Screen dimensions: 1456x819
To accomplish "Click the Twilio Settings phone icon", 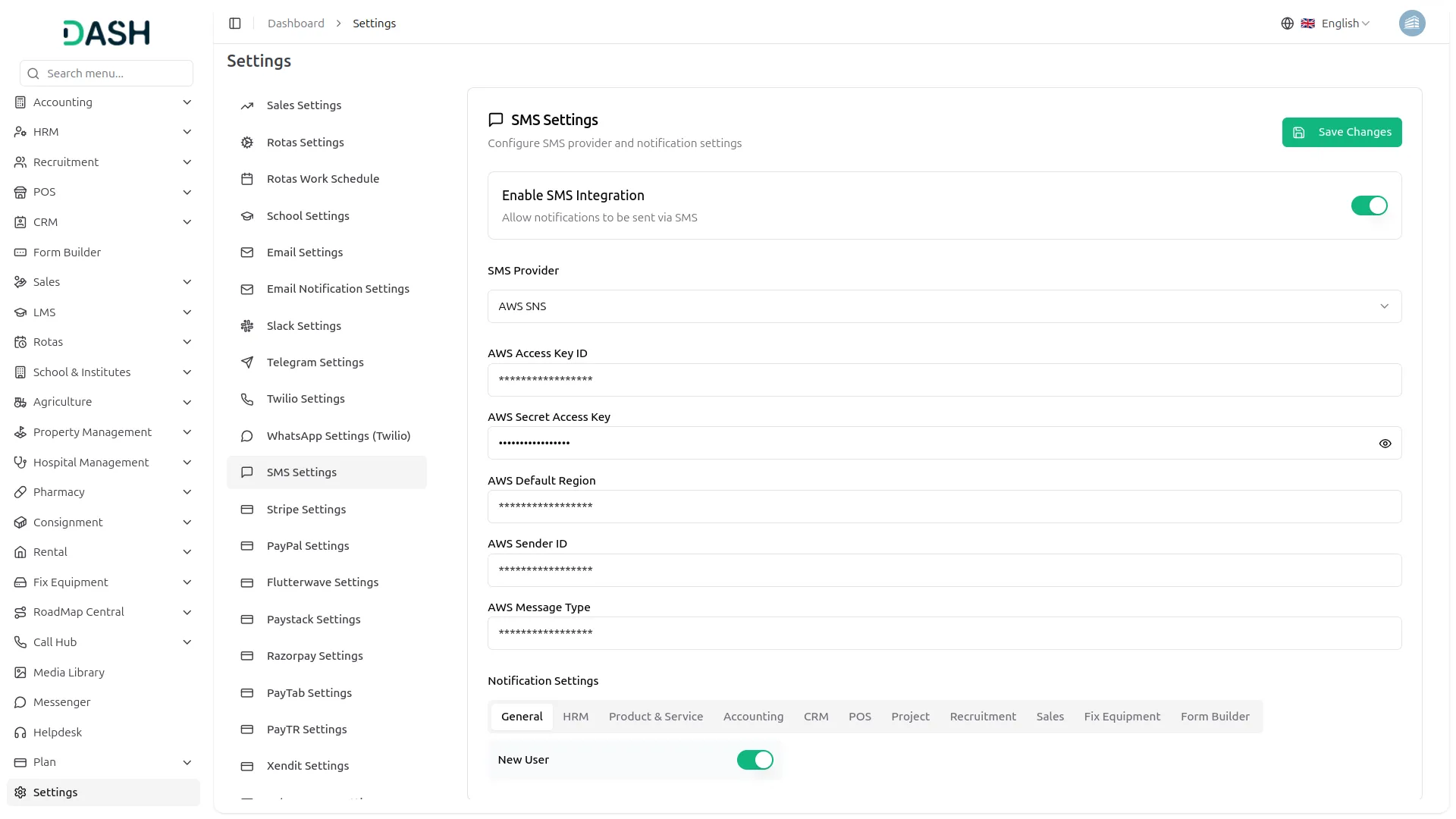I will coord(247,399).
